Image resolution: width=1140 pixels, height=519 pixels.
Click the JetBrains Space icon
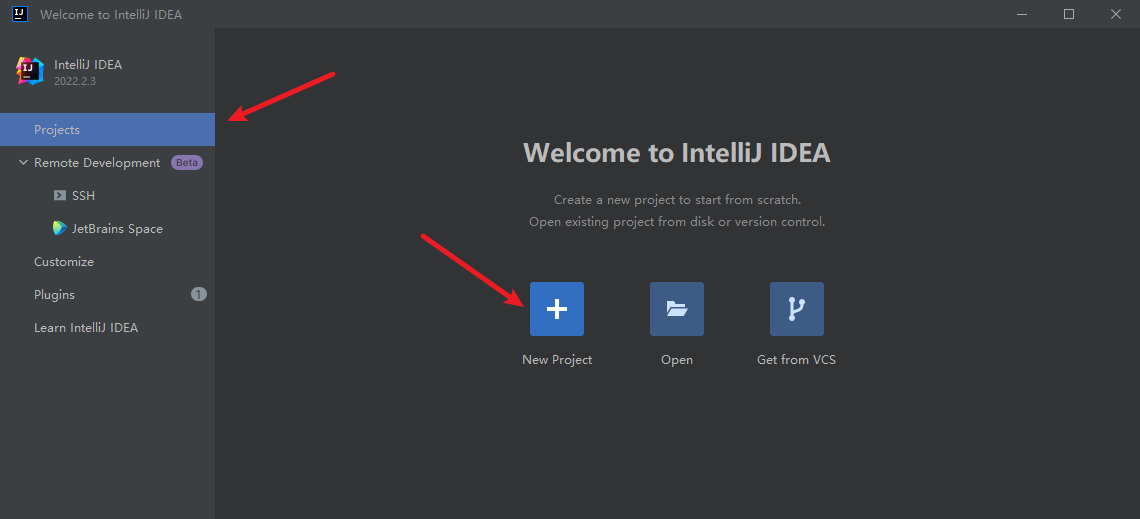[x=60, y=228]
